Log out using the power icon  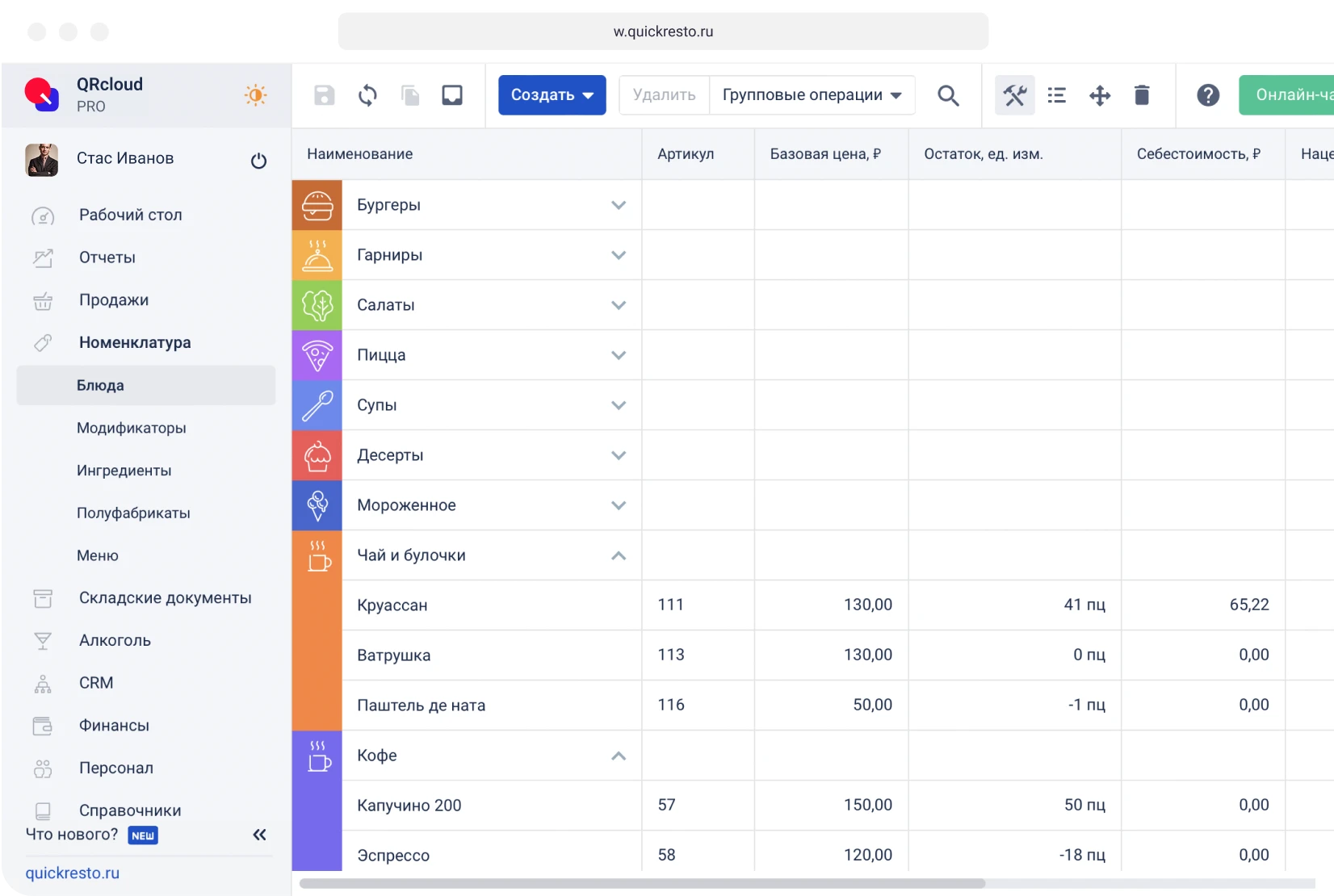tap(258, 161)
